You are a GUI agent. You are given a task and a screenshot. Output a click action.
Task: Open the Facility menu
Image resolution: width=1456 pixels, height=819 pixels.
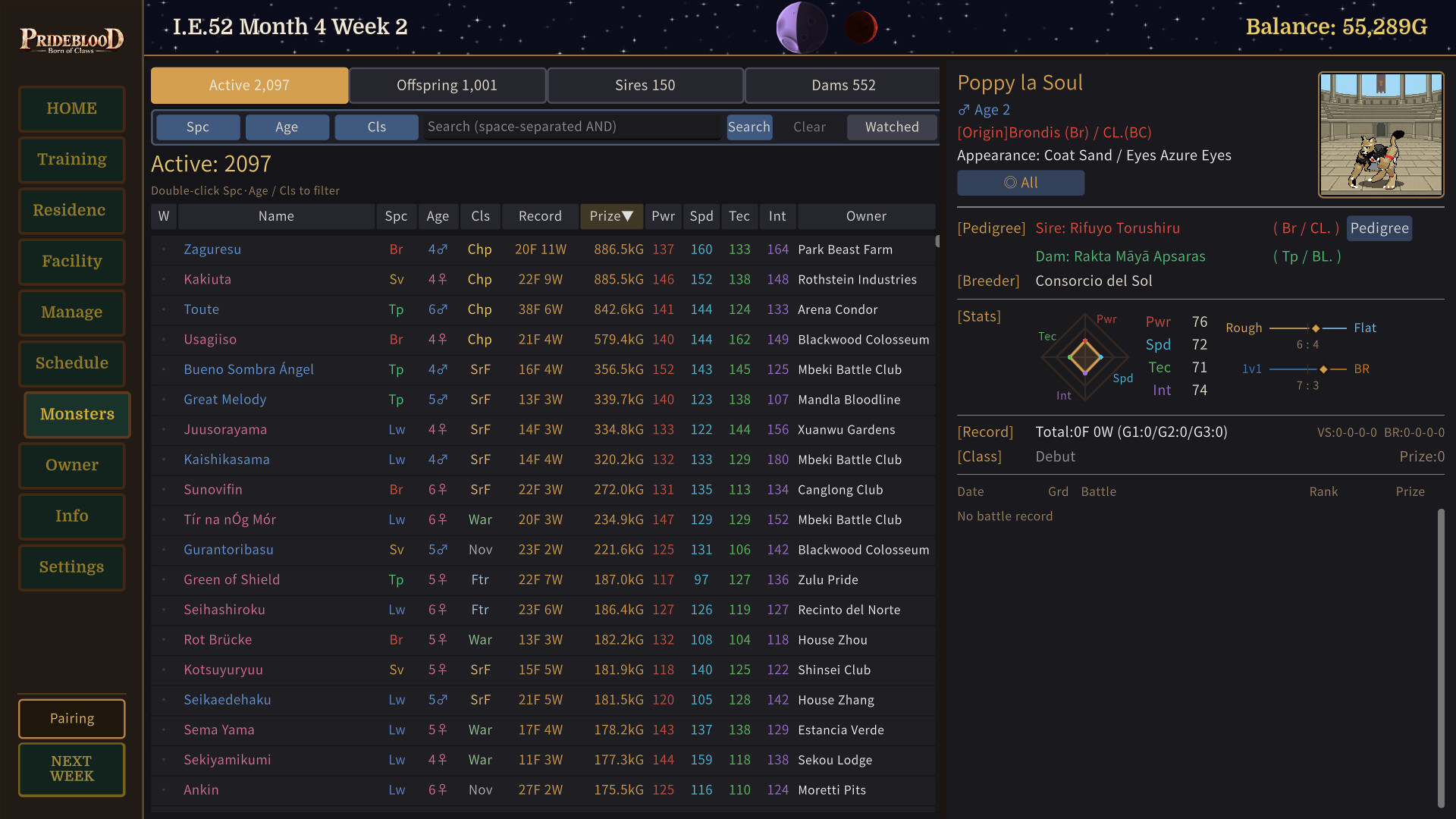(x=72, y=261)
